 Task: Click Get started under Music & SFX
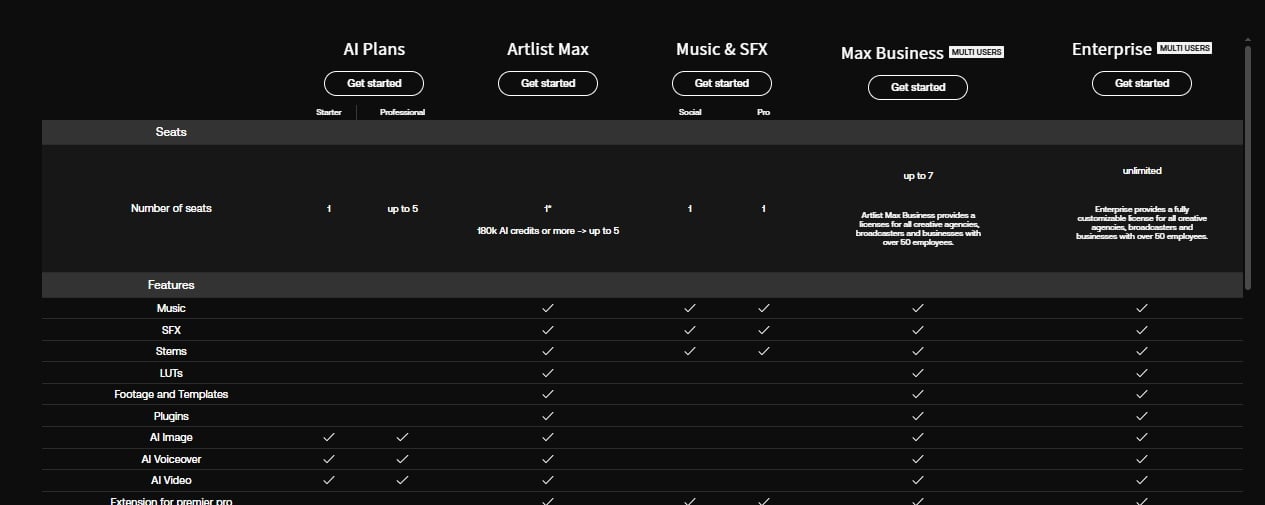pos(722,83)
